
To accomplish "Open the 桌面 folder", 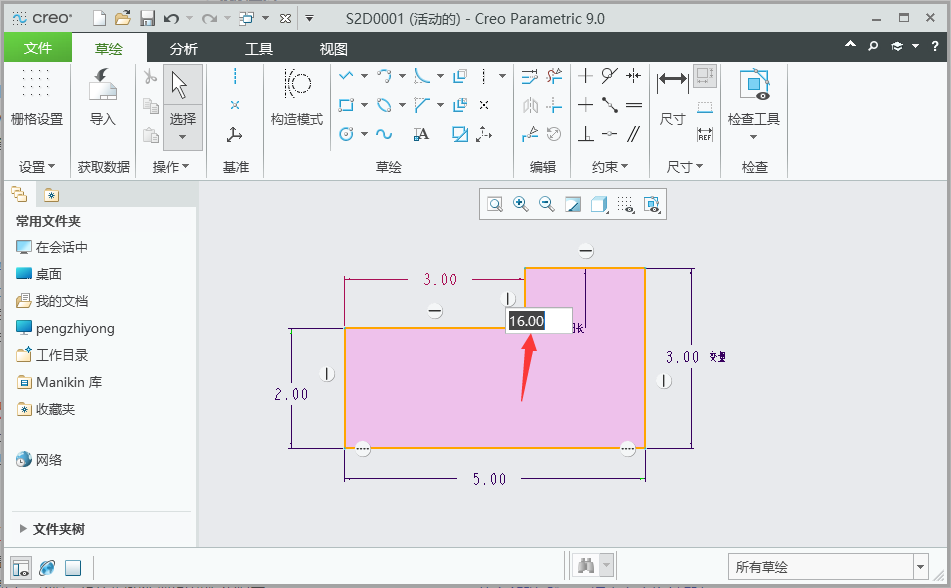I will (39, 274).
